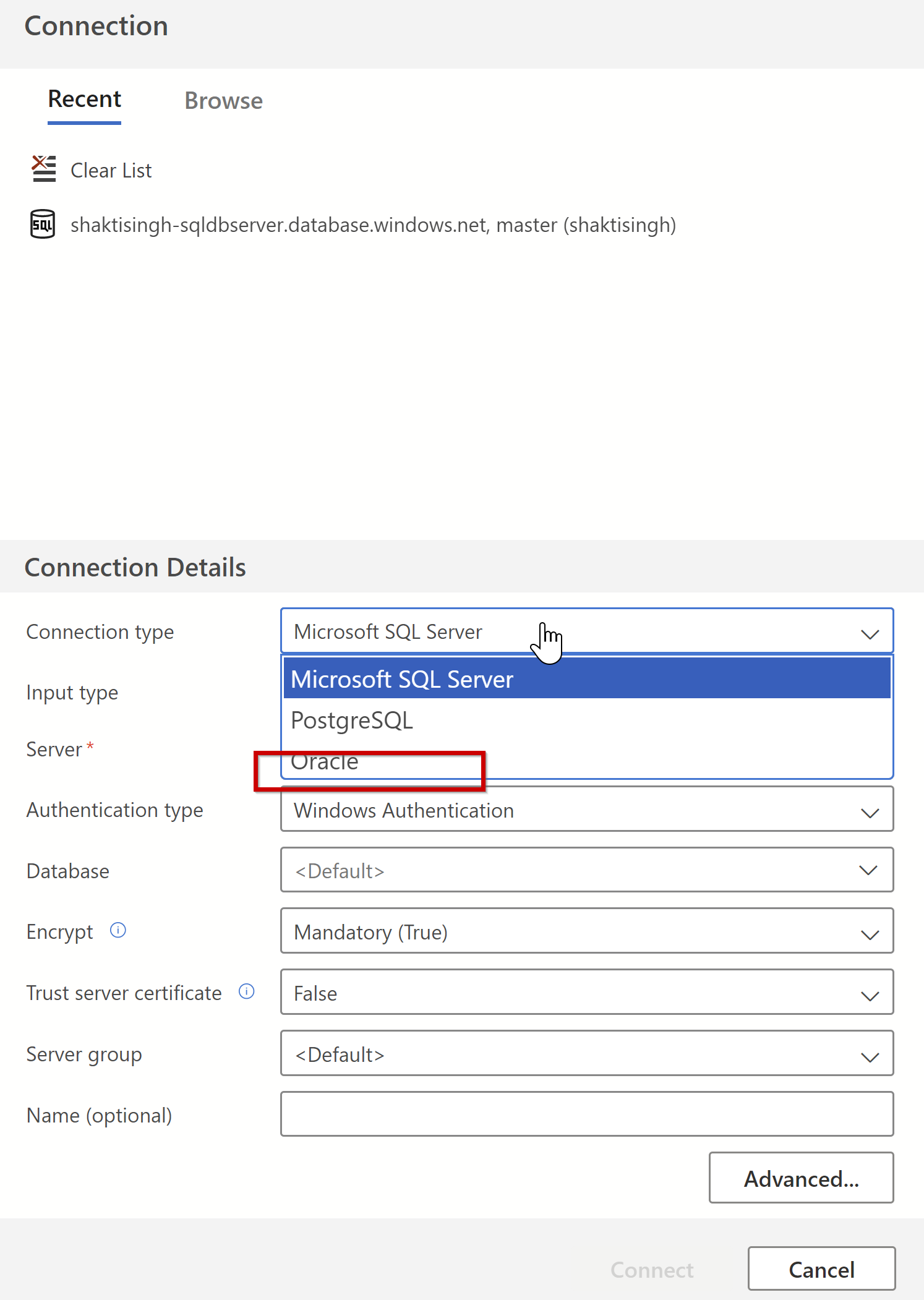The width and height of the screenshot is (924, 1300).
Task: Open the Authentication type dropdown
Action: [x=587, y=810]
